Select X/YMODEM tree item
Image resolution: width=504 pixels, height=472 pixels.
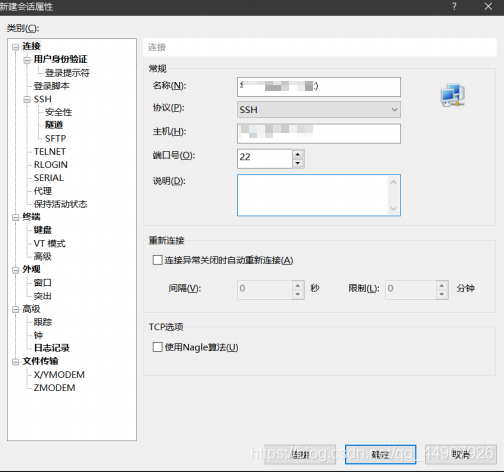(59, 375)
